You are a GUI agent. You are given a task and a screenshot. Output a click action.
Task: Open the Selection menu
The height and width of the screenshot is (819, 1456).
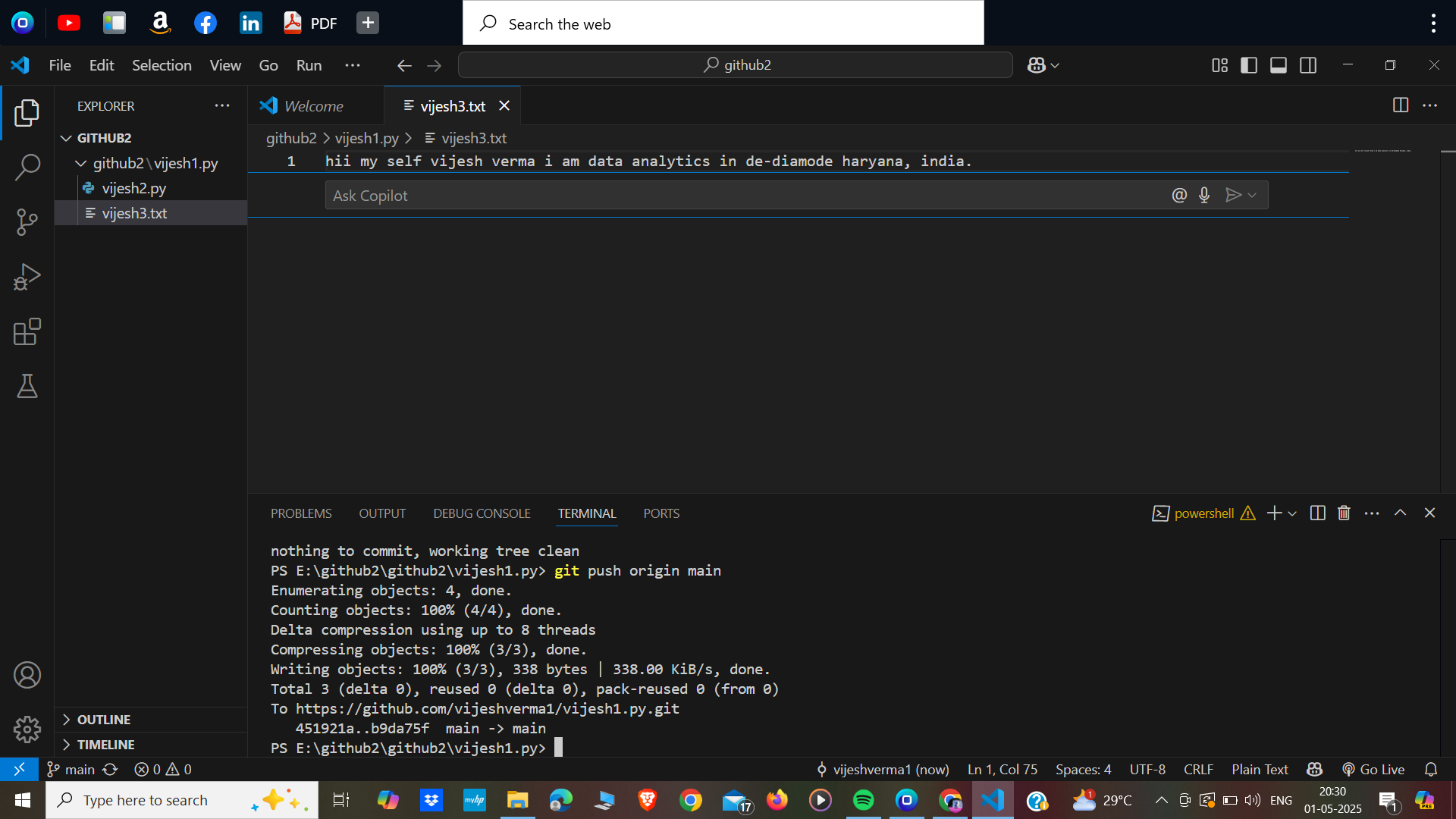pyautogui.click(x=162, y=65)
